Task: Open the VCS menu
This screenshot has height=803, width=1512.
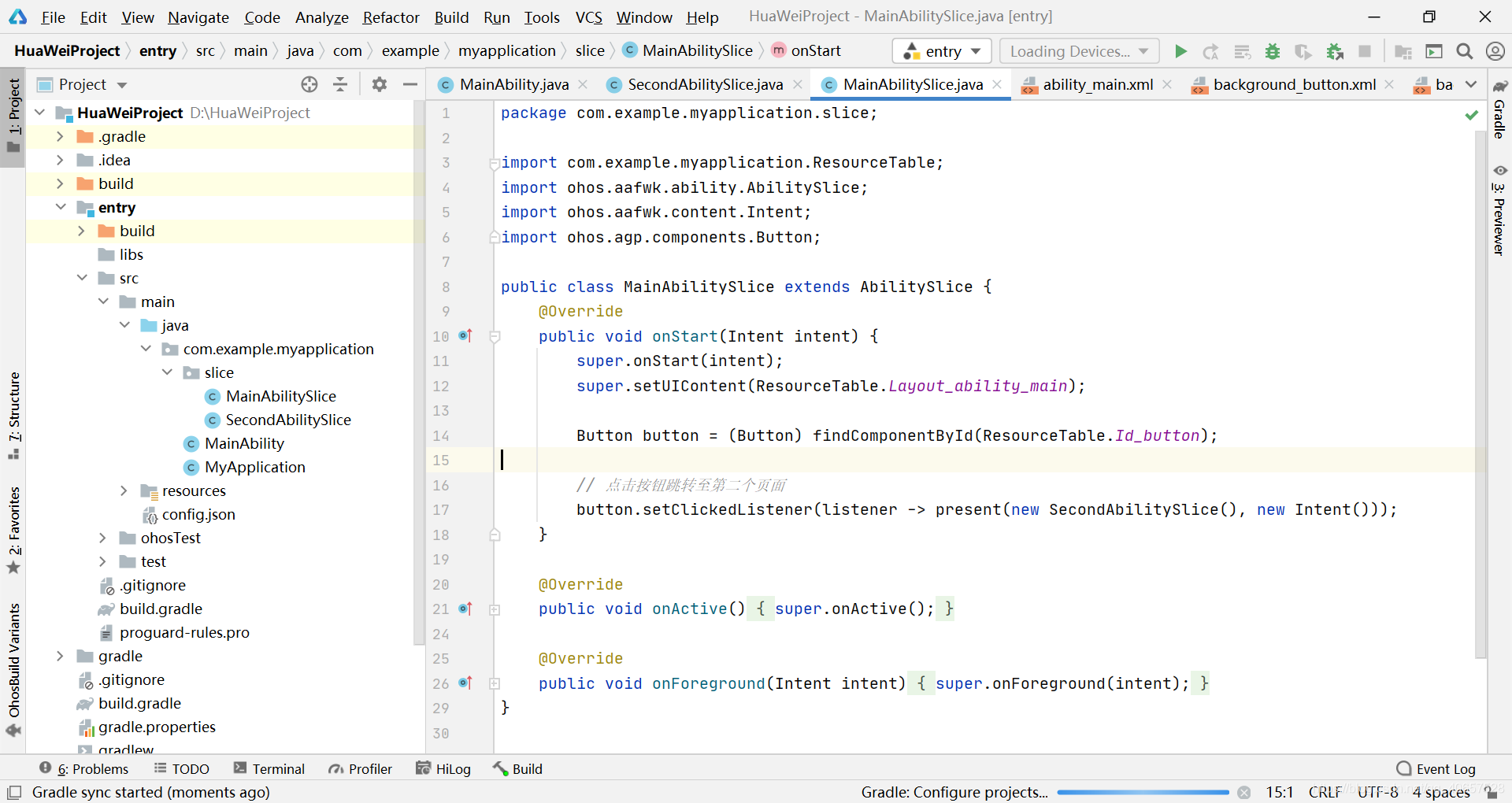Action: pyautogui.click(x=588, y=17)
